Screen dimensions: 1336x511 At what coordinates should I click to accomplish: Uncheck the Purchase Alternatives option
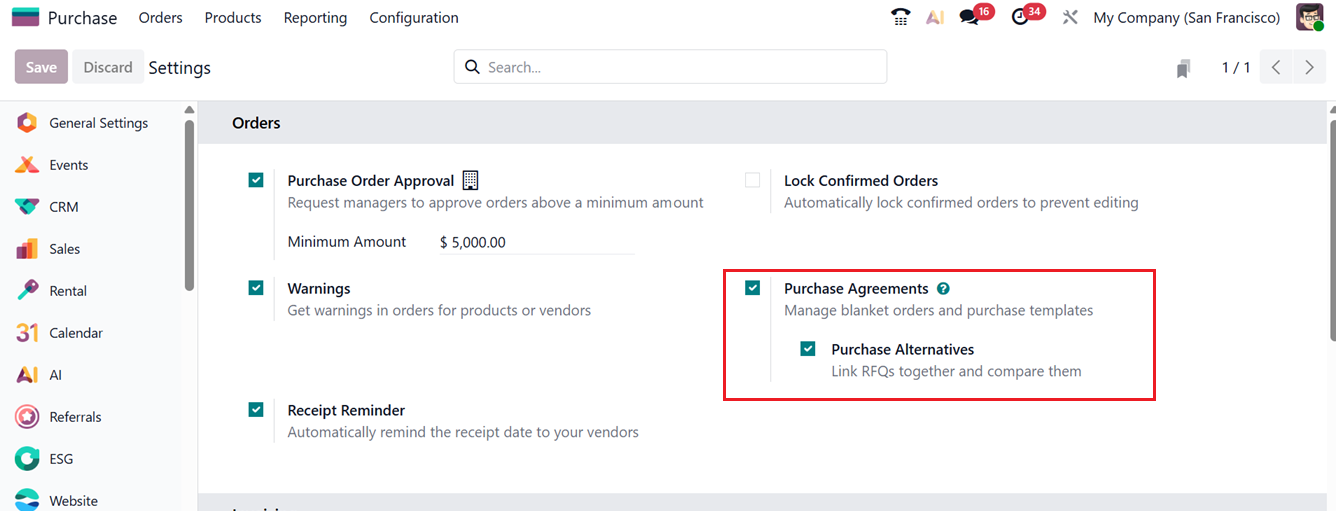pos(808,349)
